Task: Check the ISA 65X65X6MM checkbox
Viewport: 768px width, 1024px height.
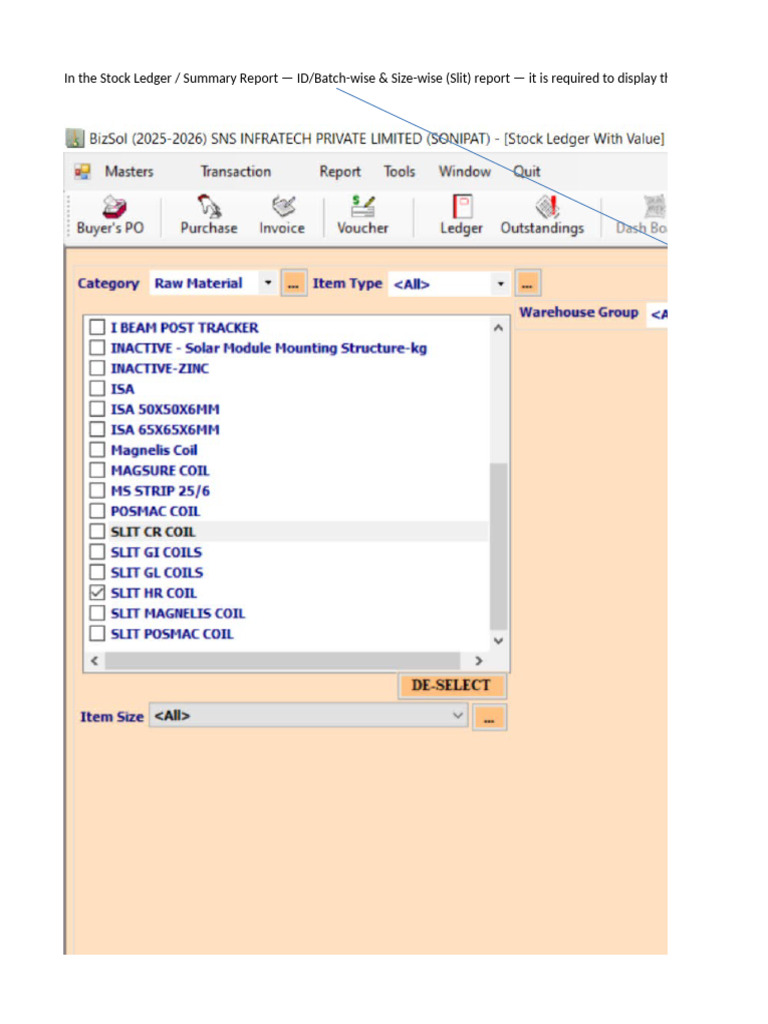Action: pos(97,429)
